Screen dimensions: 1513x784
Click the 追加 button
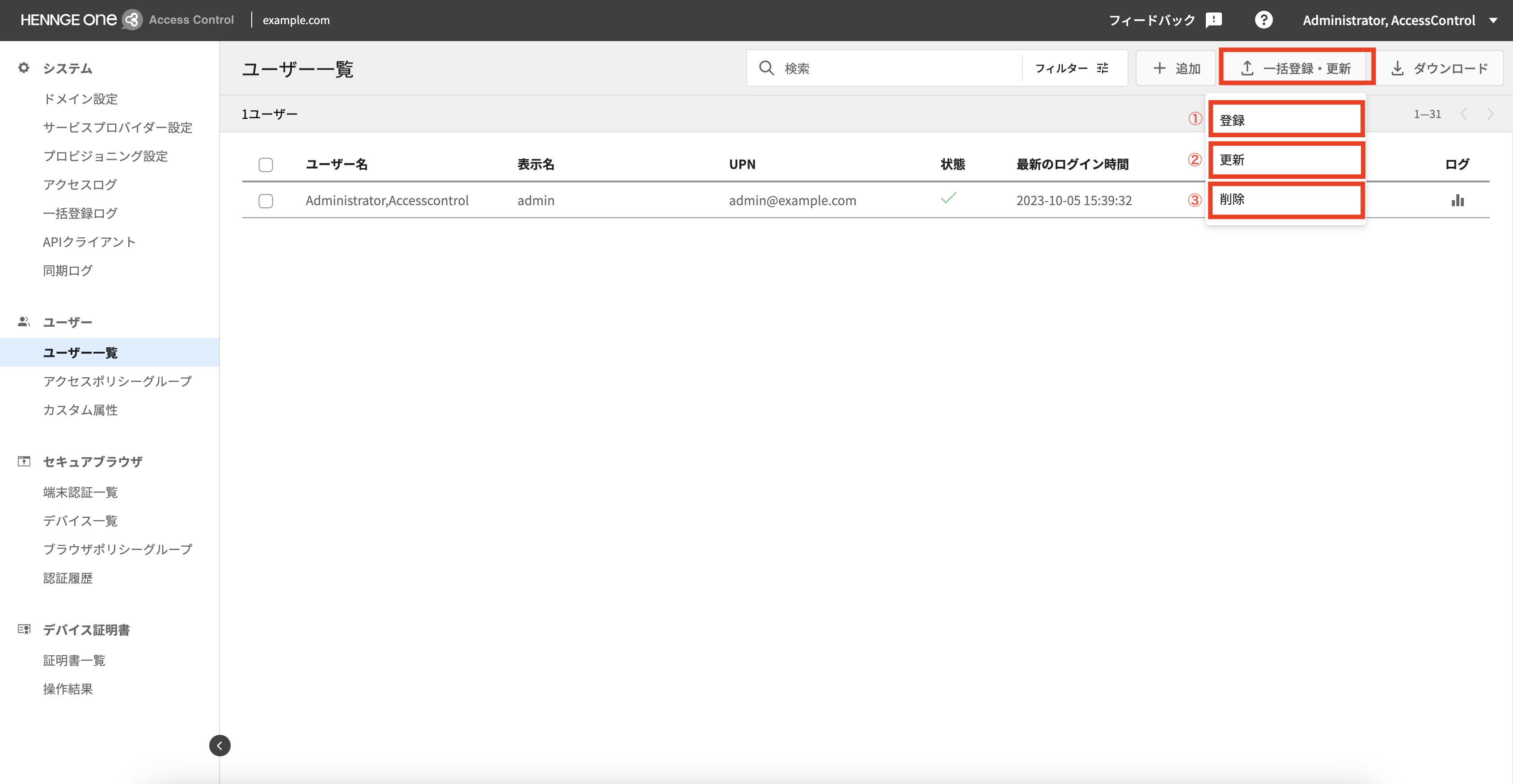(1176, 68)
